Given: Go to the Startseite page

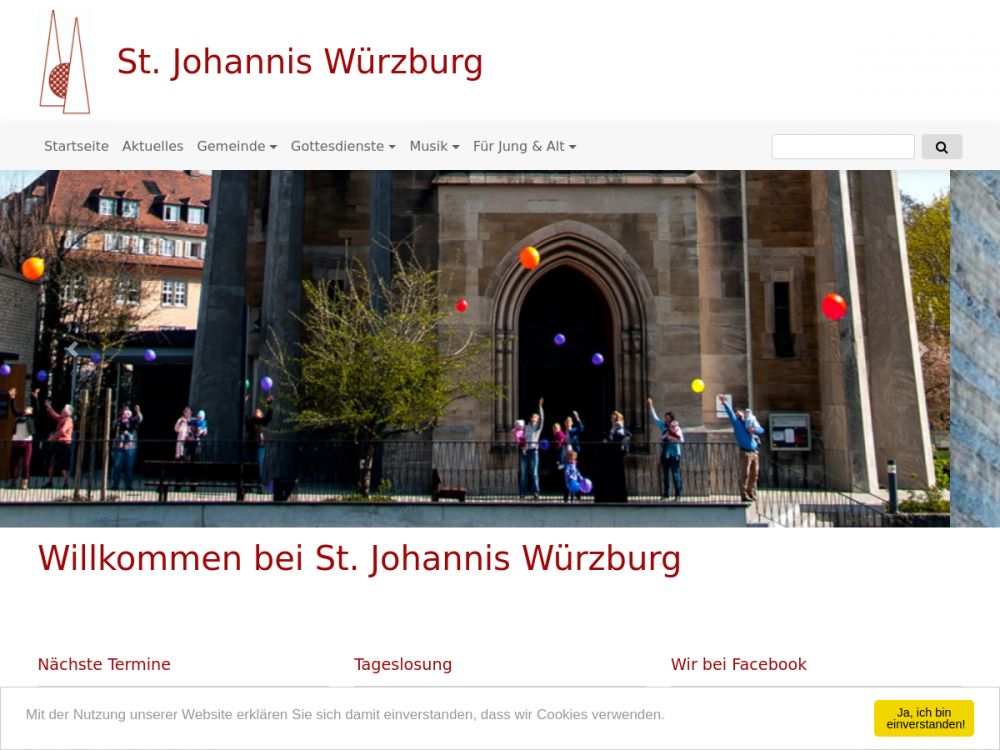Looking at the screenshot, I should (76, 146).
